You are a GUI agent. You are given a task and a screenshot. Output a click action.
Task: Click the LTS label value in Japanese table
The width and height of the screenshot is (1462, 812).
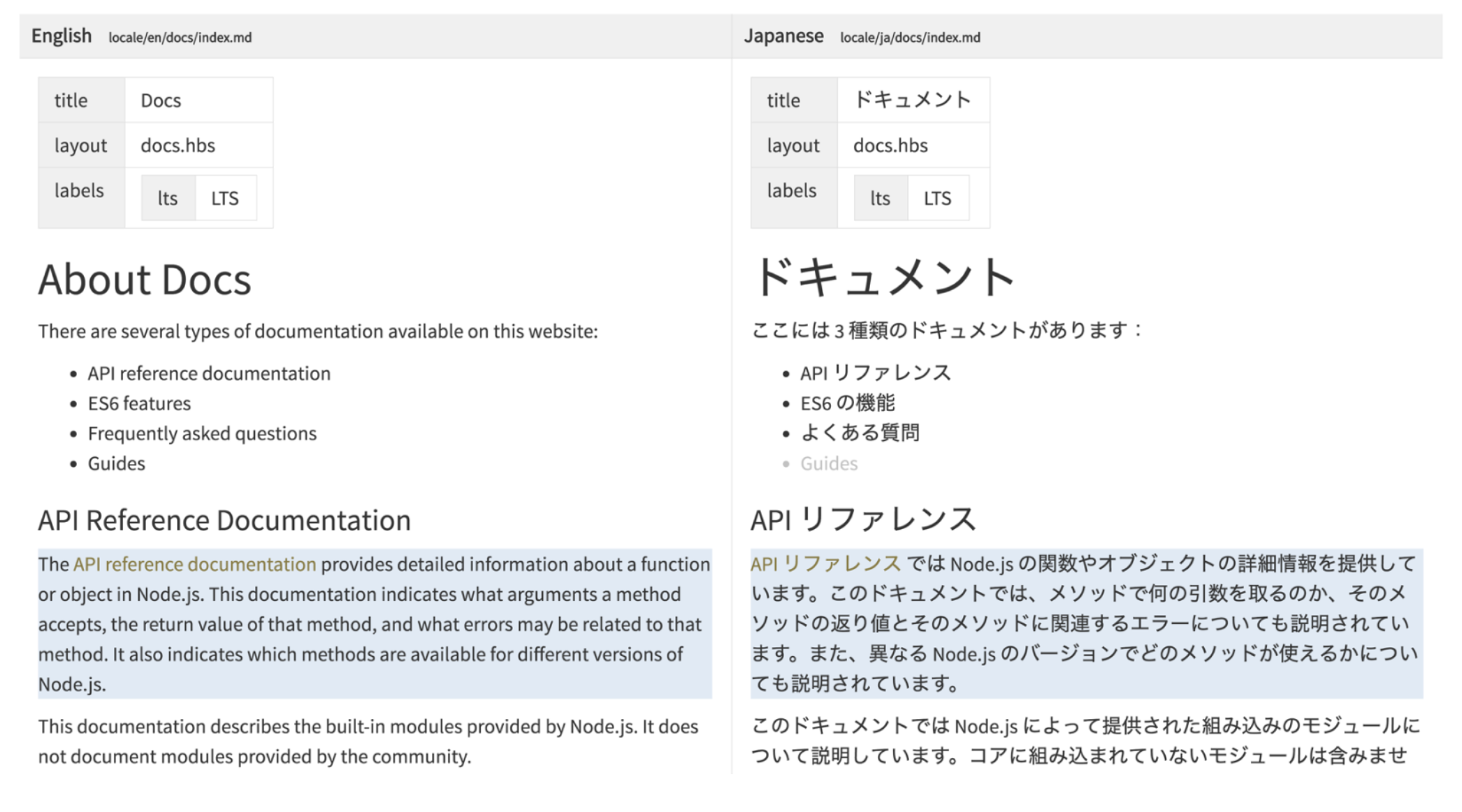(938, 198)
